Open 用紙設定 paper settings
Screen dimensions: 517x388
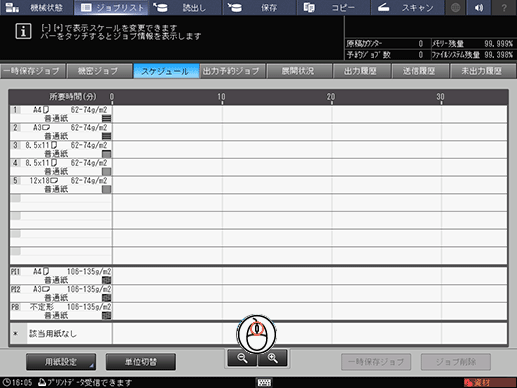61,362
